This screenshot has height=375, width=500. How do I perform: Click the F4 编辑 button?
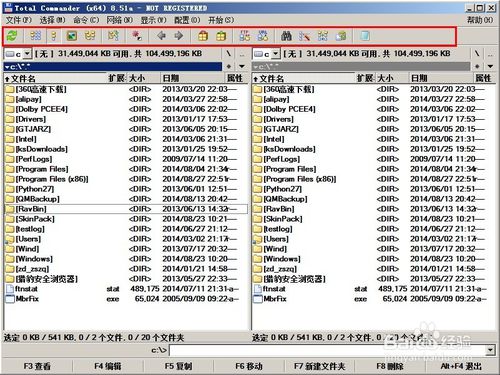tap(108, 366)
